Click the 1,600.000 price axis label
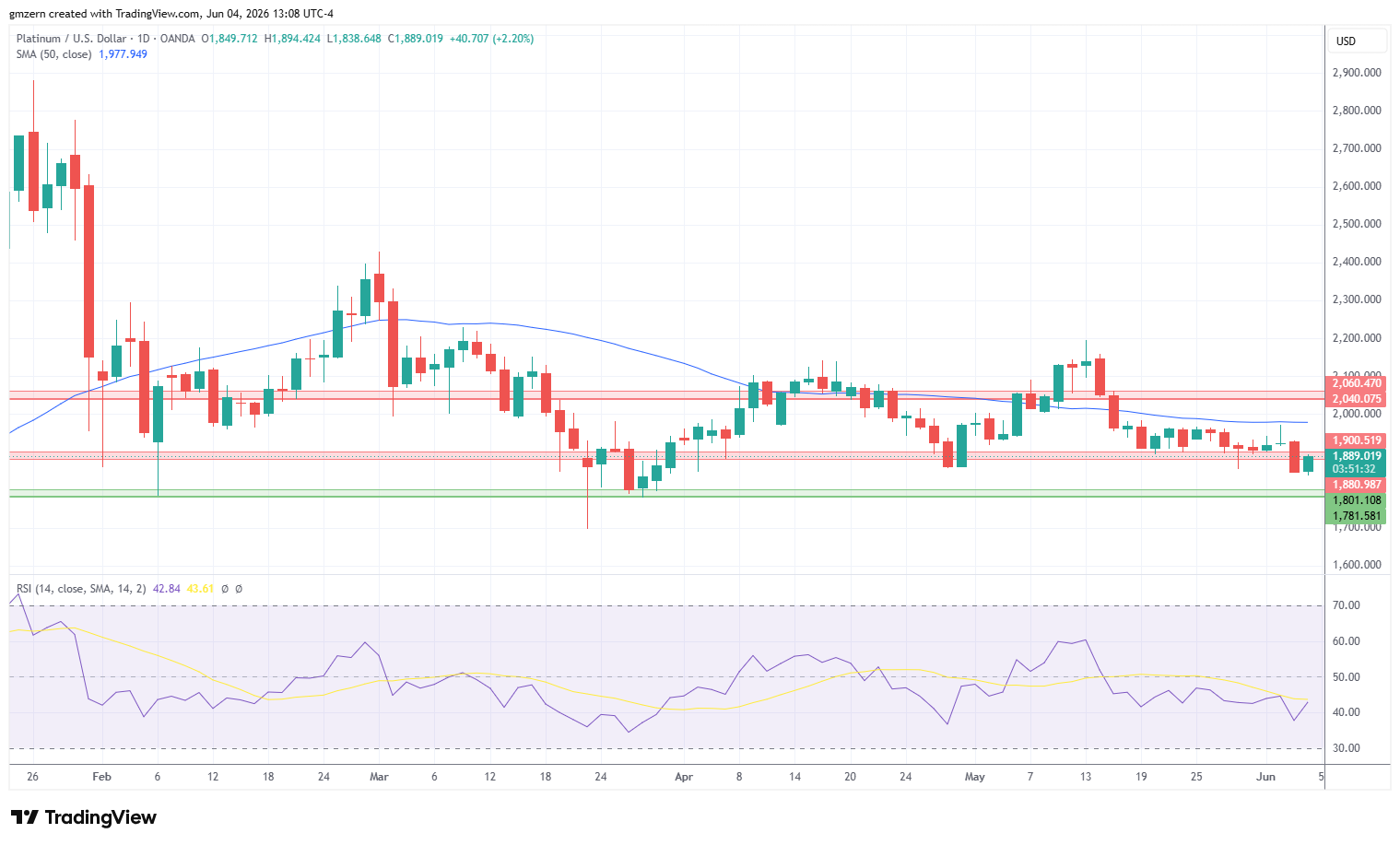The width and height of the screenshot is (1400, 845). 1357,565
